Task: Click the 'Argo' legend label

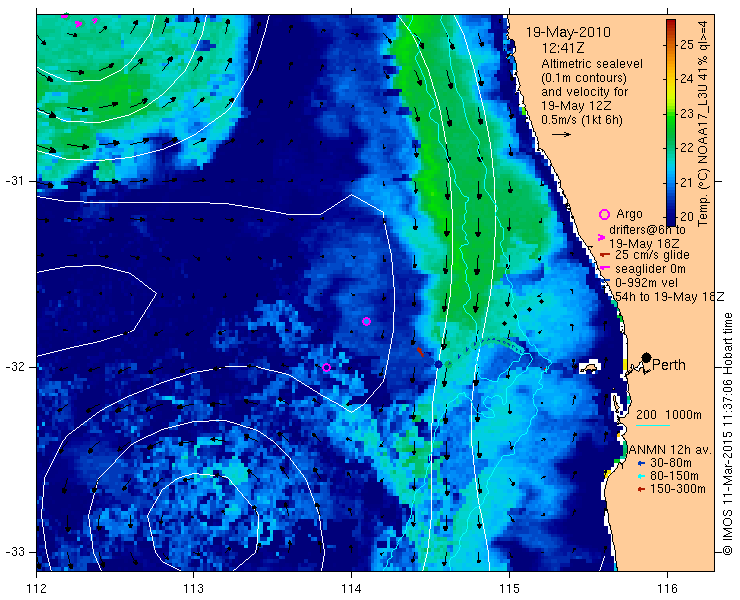Action: 629,214
